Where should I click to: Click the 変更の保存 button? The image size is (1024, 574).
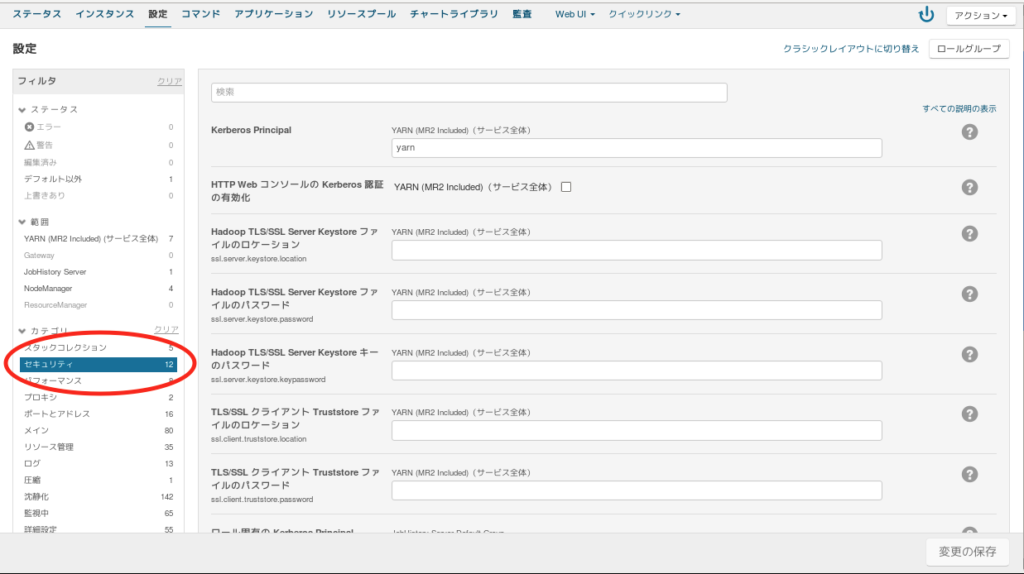[967, 552]
